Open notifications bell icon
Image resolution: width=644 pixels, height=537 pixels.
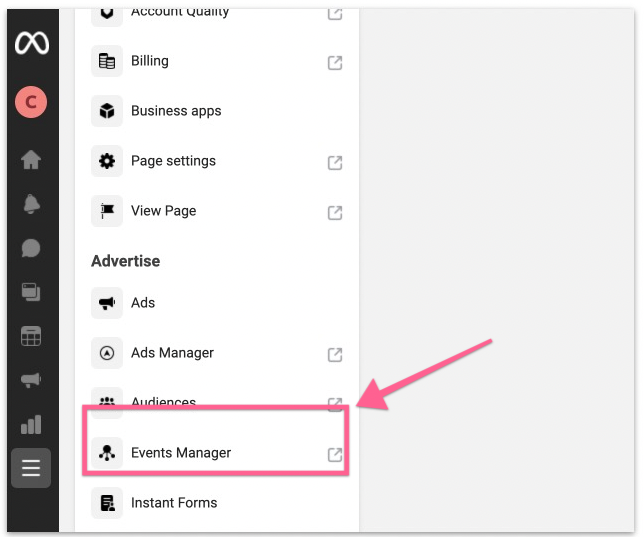pos(31,204)
